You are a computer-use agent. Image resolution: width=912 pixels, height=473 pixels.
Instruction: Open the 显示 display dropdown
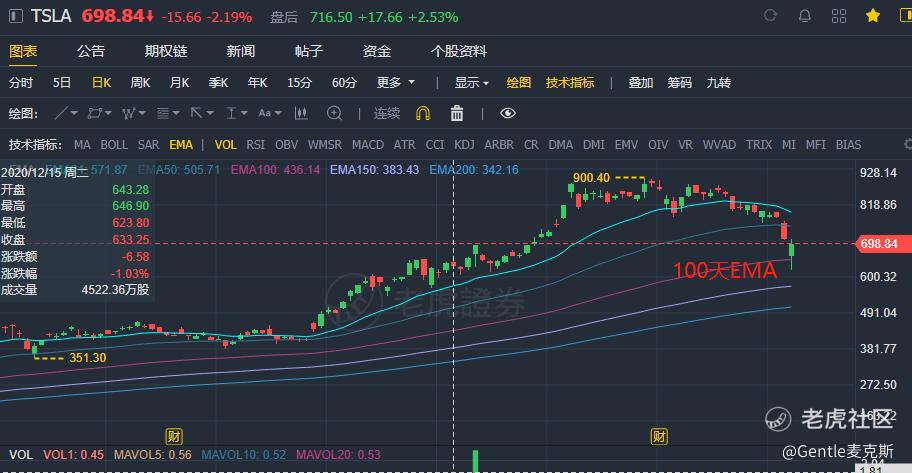[472, 83]
